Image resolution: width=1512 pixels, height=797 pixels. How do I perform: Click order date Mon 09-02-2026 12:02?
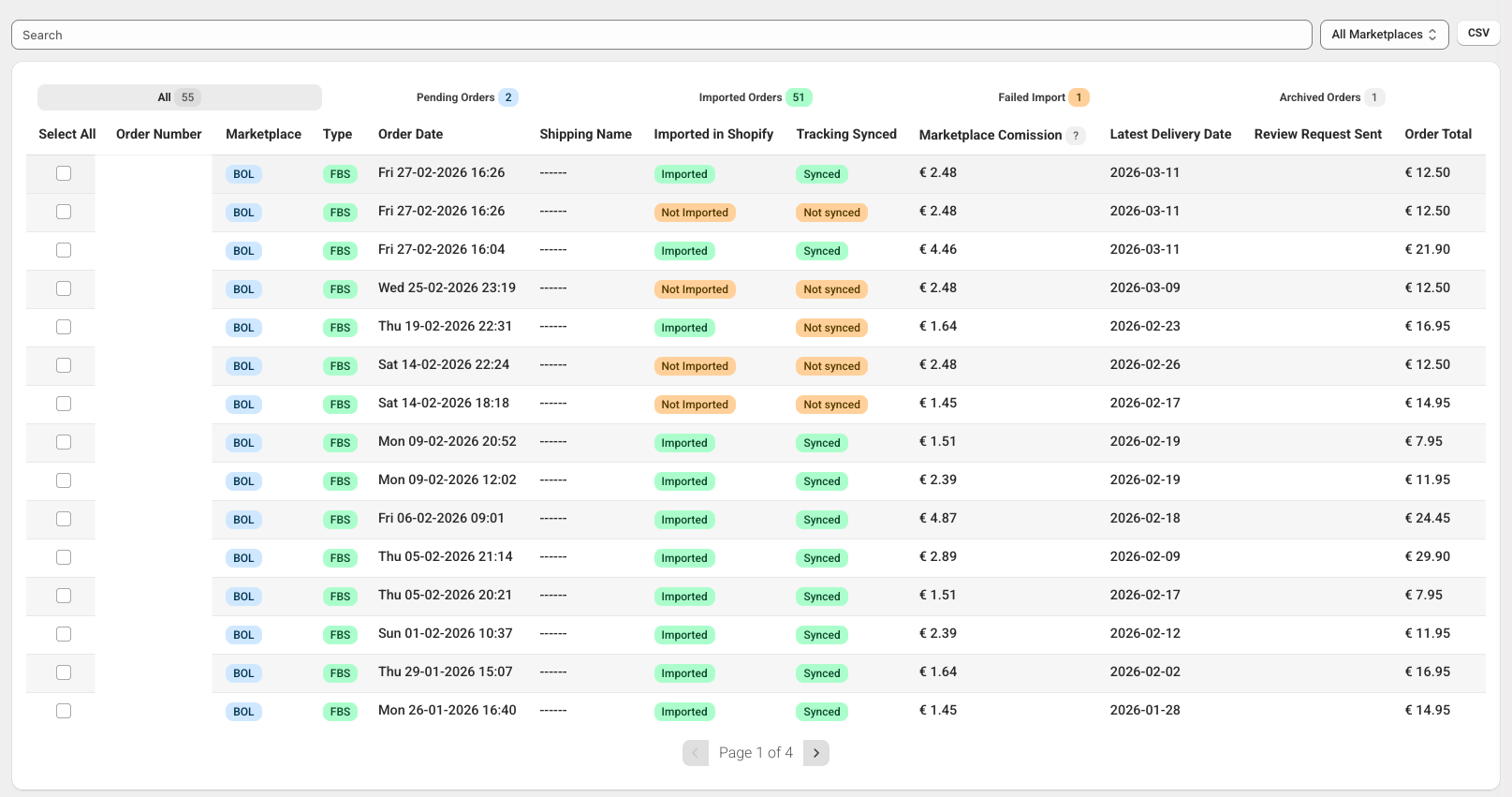click(x=448, y=480)
